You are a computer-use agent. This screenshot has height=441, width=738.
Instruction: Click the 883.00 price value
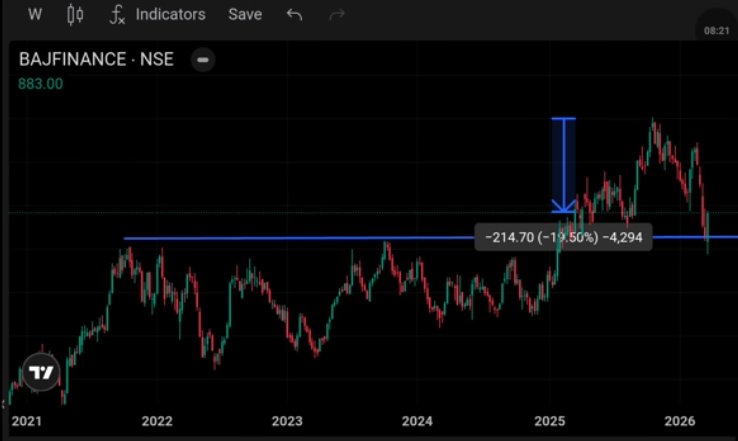(x=40, y=84)
